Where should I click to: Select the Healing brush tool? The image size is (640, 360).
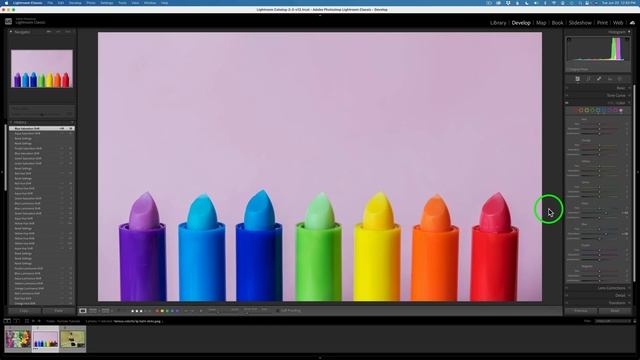(x=599, y=79)
